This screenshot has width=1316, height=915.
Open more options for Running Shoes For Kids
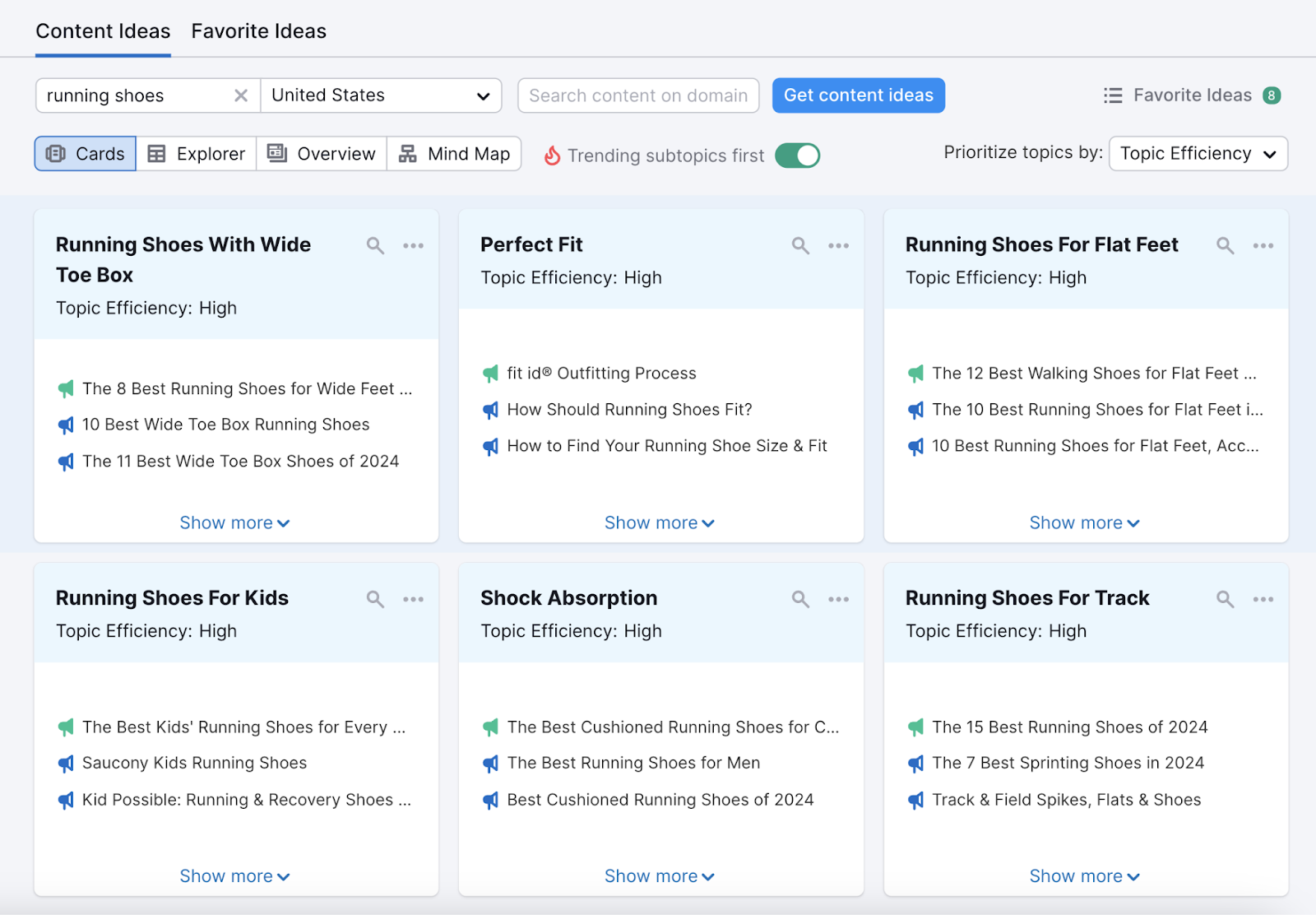click(x=413, y=599)
